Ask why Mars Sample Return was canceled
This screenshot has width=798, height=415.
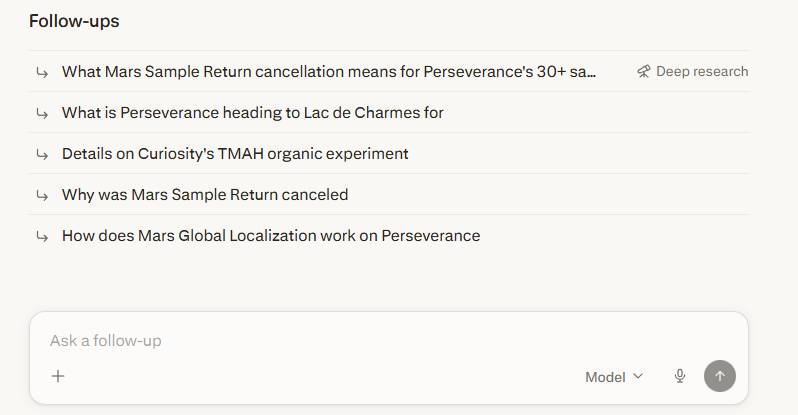click(205, 195)
